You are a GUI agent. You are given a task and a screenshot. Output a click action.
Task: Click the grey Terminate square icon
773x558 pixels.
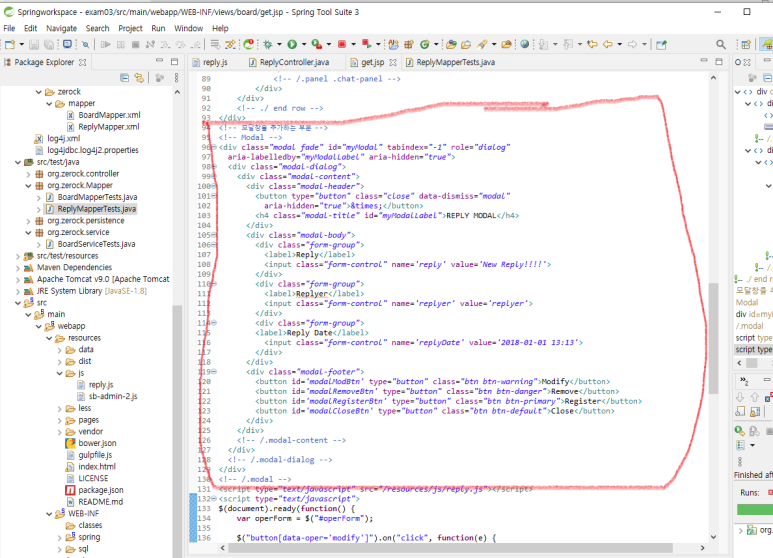[x=136, y=44]
